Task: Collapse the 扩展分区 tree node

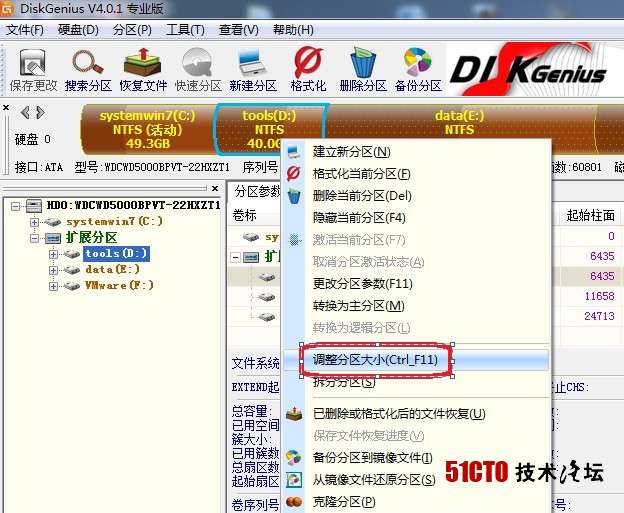Action: coord(35,238)
